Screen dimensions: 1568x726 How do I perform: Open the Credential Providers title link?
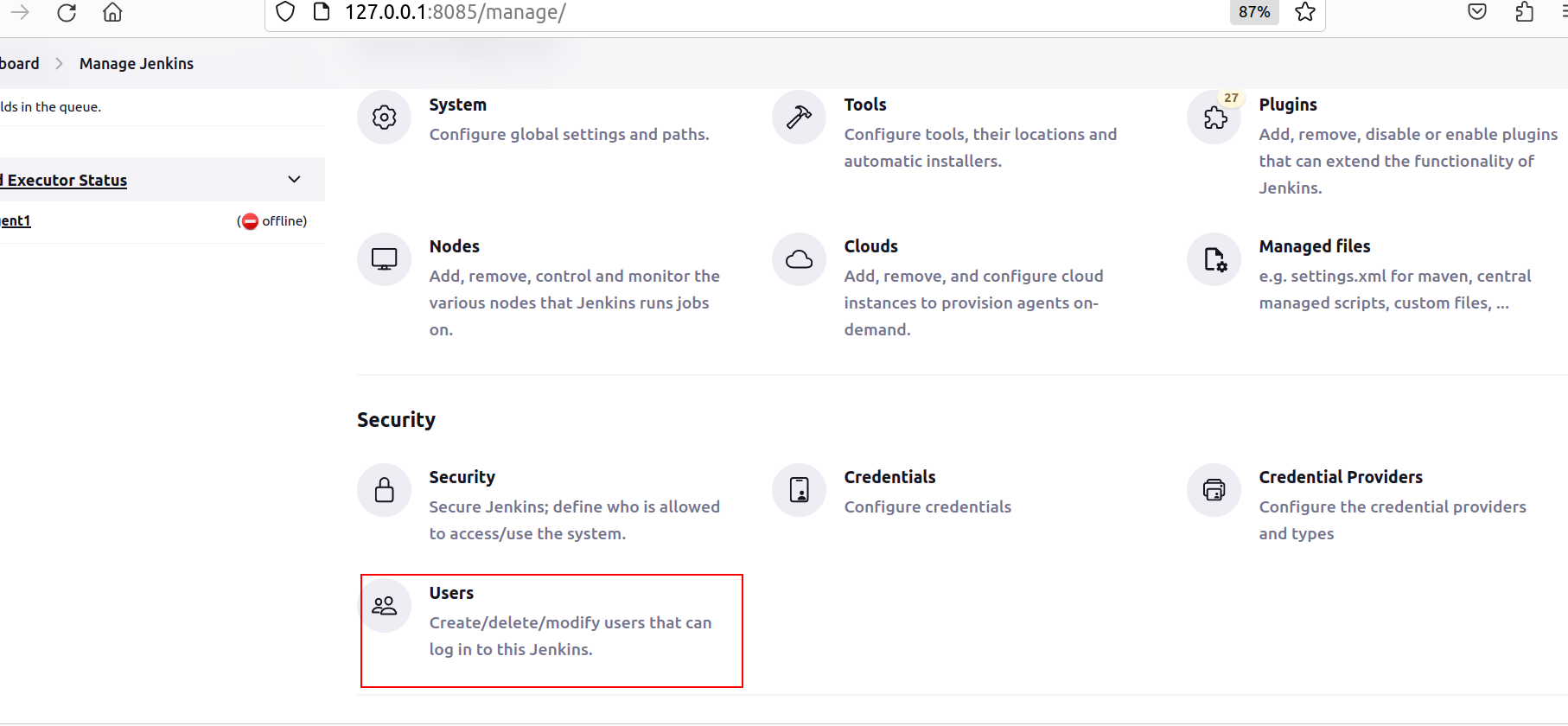[1341, 477]
